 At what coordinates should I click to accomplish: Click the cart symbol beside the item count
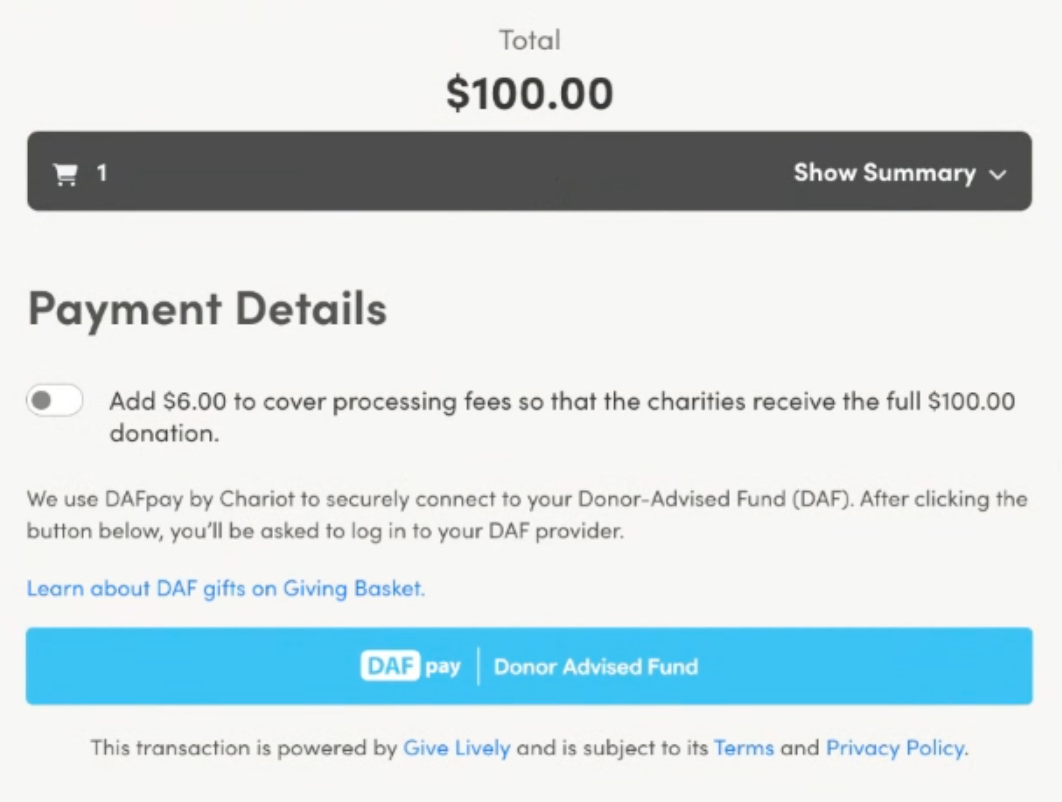tap(64, 172)
